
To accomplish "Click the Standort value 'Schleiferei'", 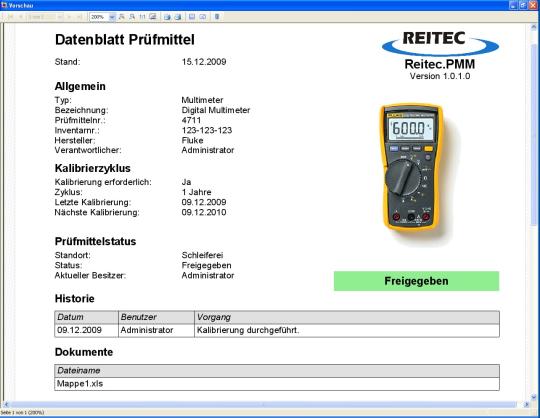I will 202,255.
